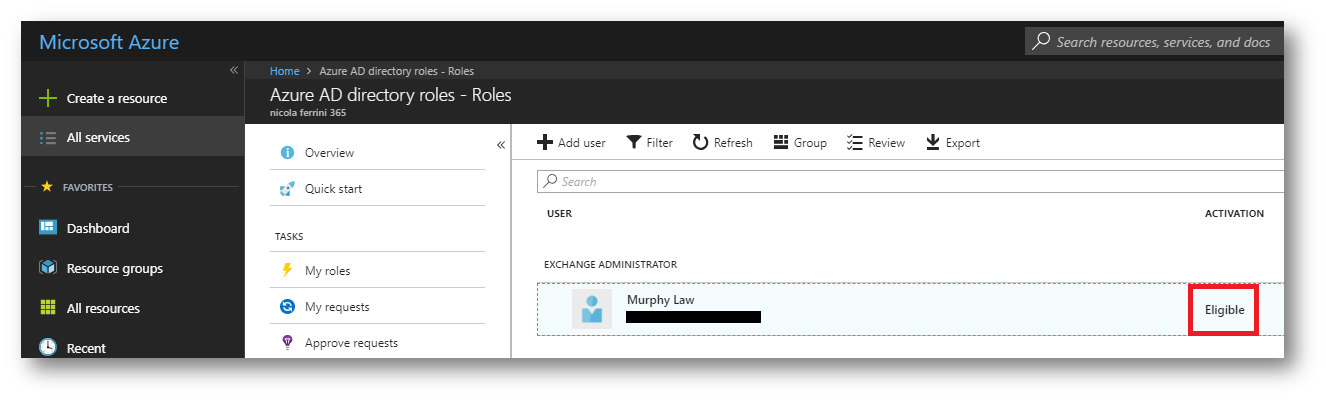
Task: Go to Approve requests
Action: 350,343
